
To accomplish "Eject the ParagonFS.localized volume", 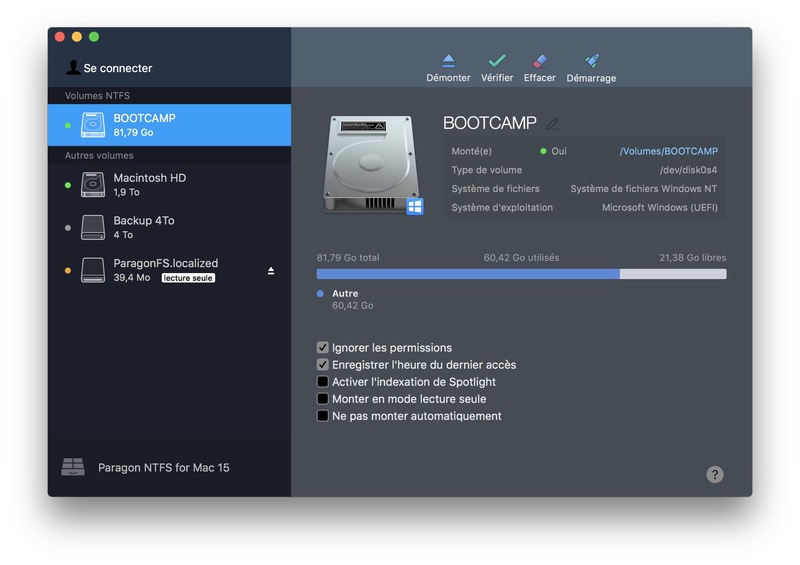I will pyautogui.click(x=271, y=271).
